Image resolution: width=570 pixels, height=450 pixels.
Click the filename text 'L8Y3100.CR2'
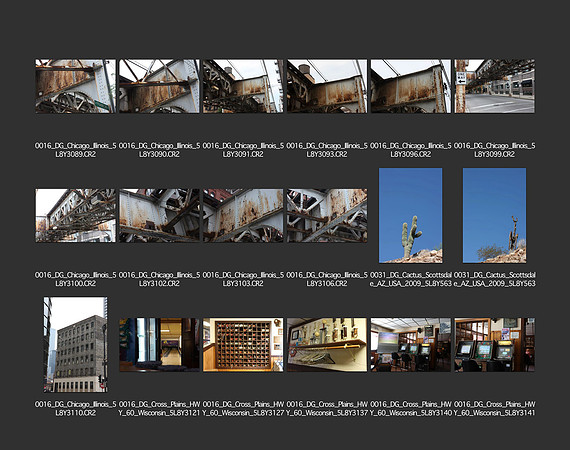coord(76,284)
